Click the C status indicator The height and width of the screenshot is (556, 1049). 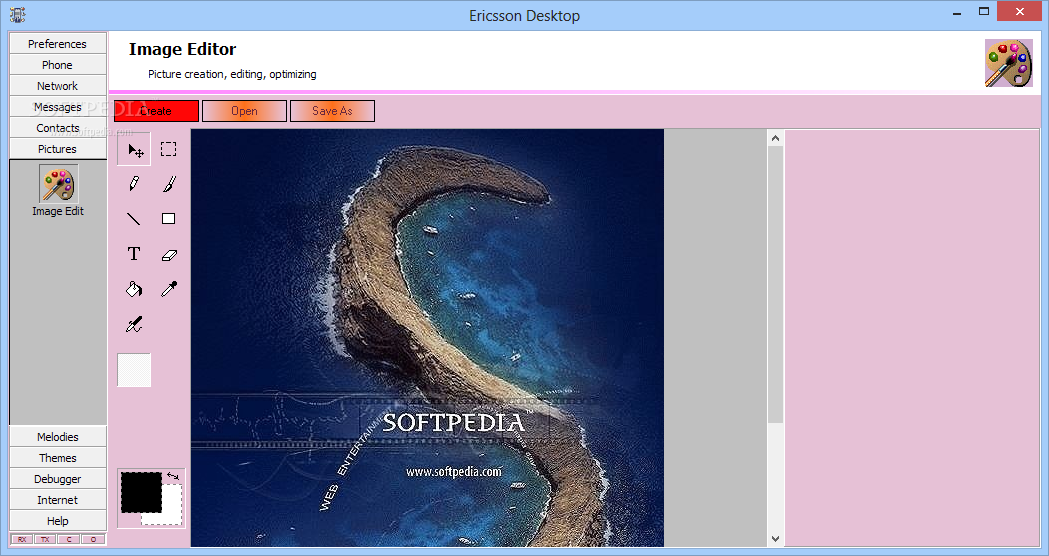pyautogui.click(x=69, y=539)
